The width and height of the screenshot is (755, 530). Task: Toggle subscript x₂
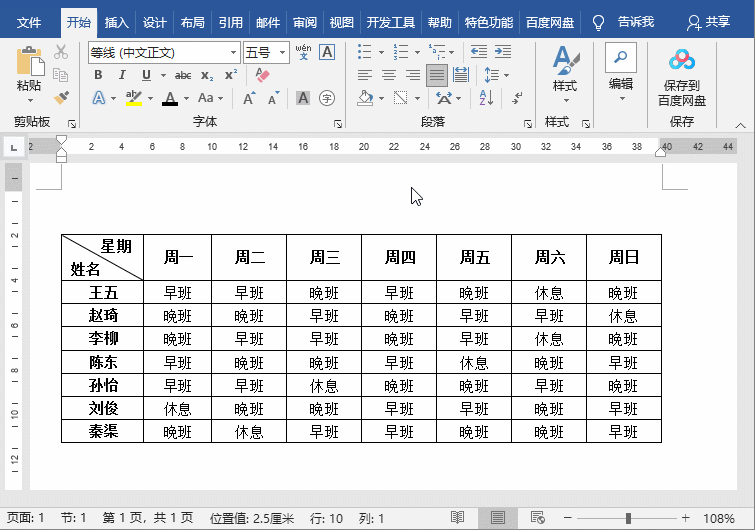207,75
